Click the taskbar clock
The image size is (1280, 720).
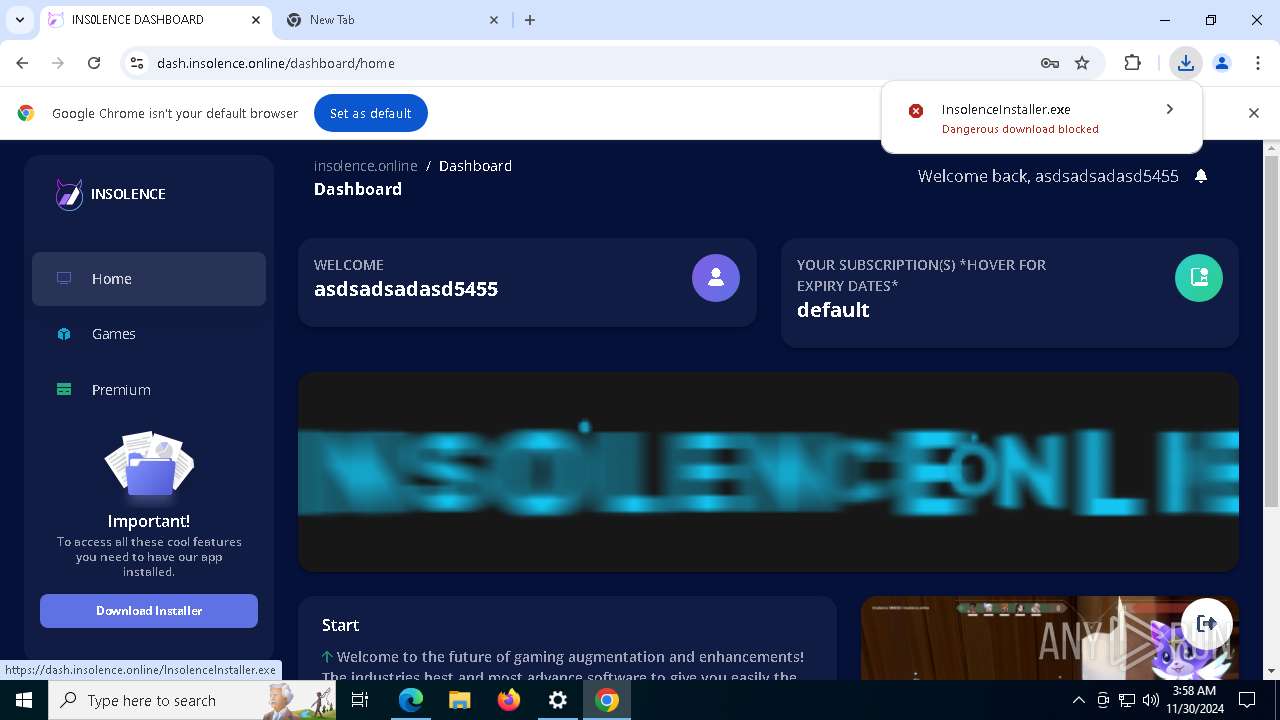click(x=1194, y=700)
